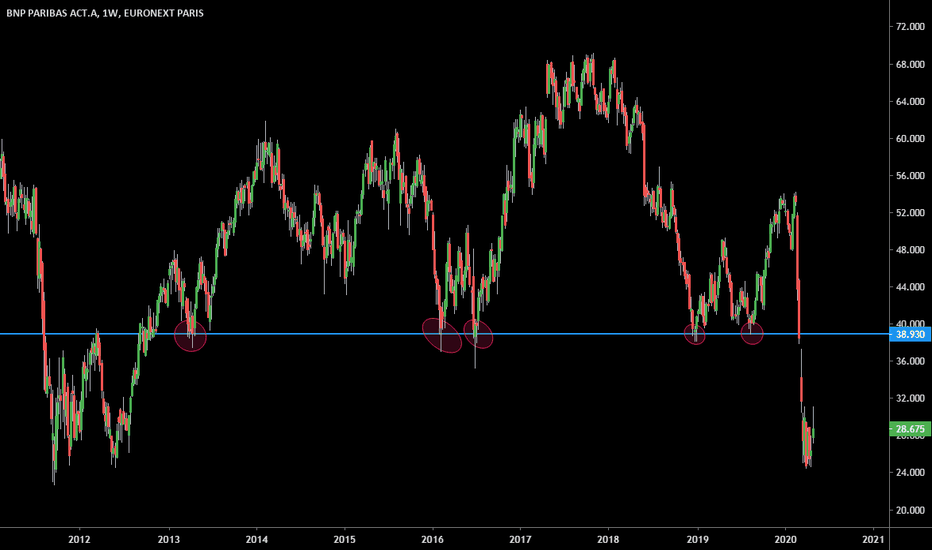Click the 2012 time axis label
Image resolution: width=932 pixels, height=550 pixels.
click(79, 539)
